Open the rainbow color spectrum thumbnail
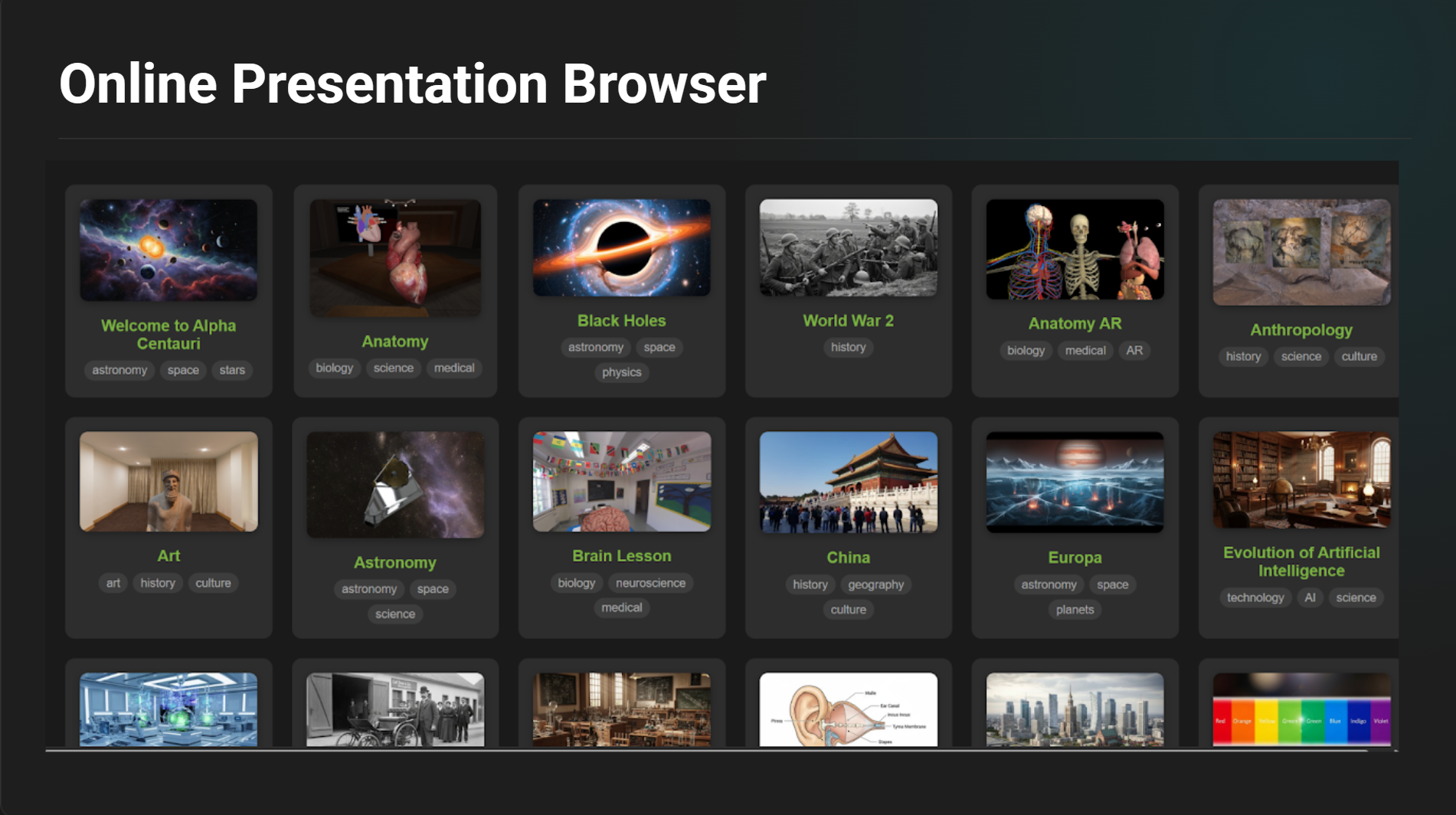The width and height of the screenshot is (1456, 815). point(1302,709)
